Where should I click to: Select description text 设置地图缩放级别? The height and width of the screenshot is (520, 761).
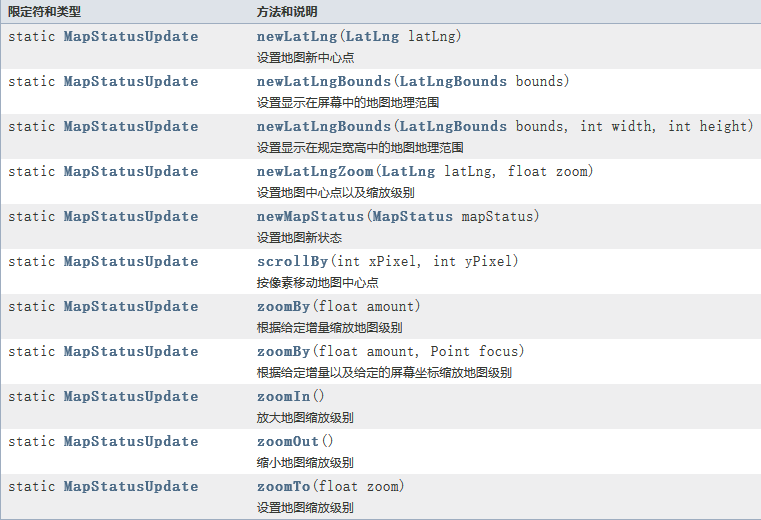(305, 508)
